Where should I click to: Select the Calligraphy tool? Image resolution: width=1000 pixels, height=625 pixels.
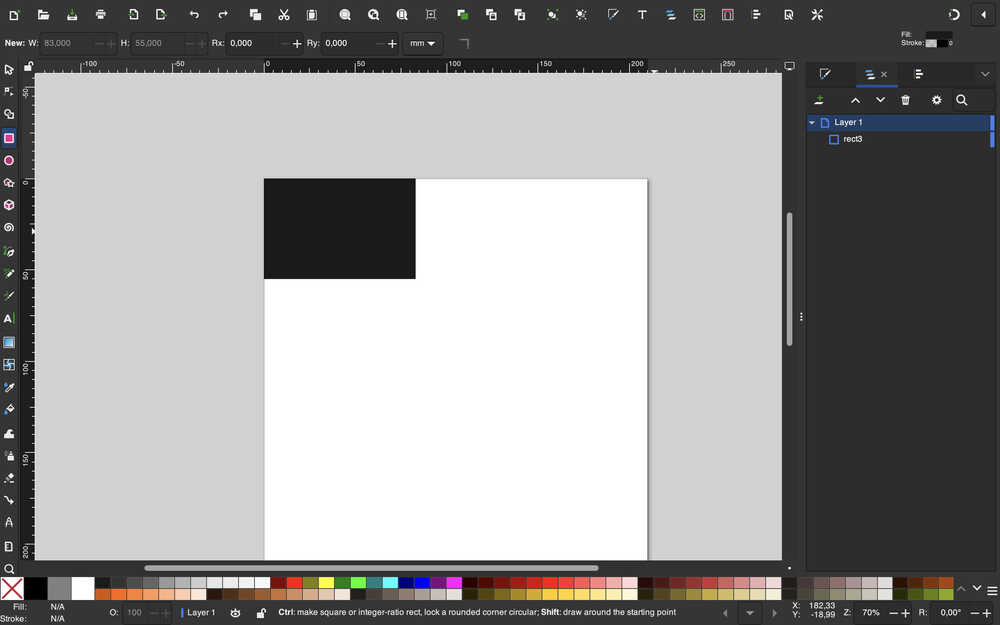(x=9, y=296)
